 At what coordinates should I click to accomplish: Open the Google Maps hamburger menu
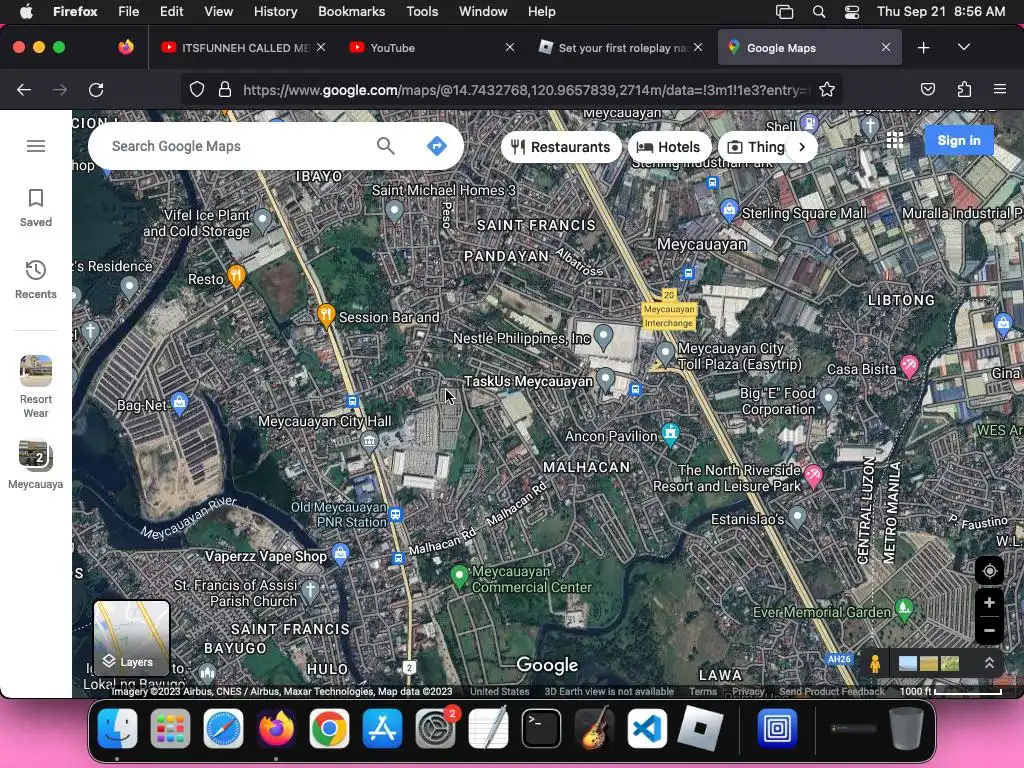click(x=36, y=146)
